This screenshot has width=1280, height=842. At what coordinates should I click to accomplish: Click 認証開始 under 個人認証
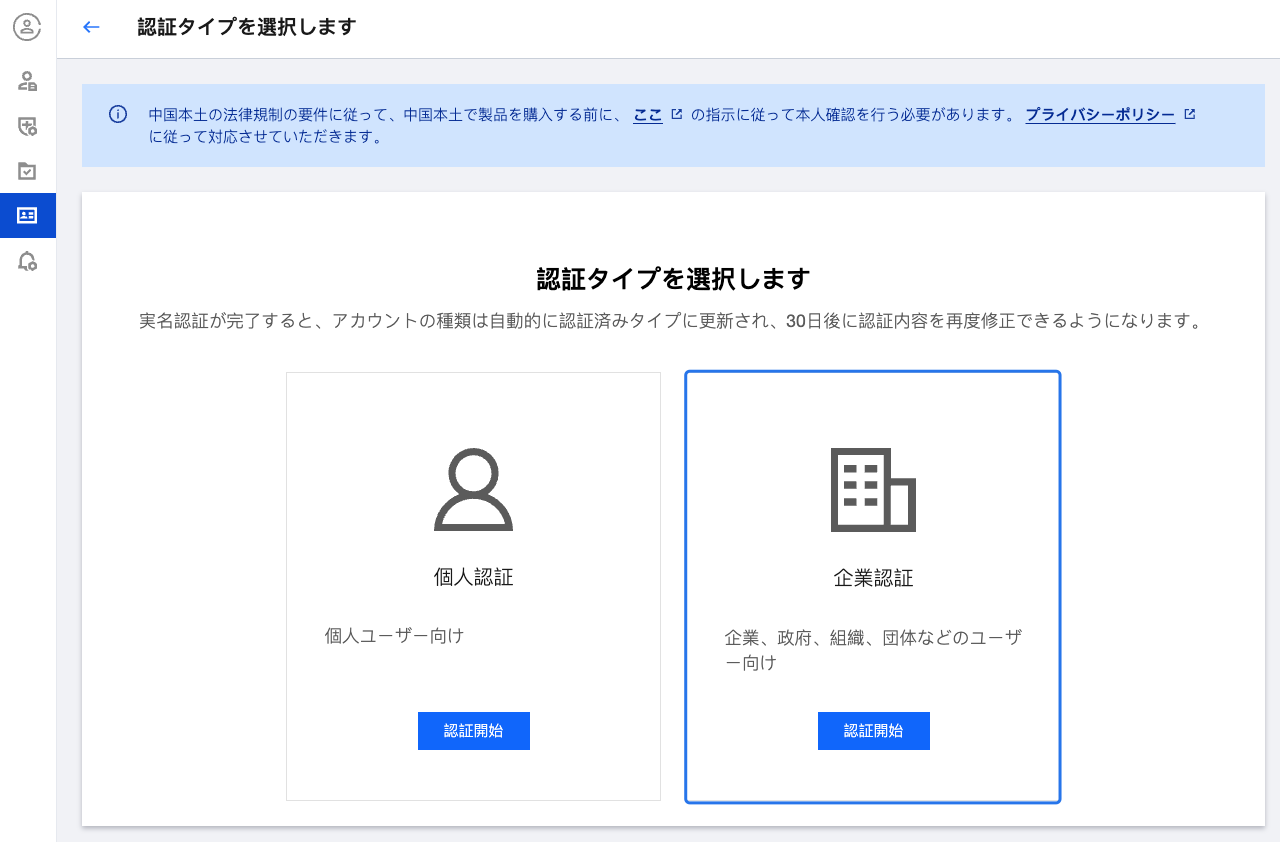474,731
